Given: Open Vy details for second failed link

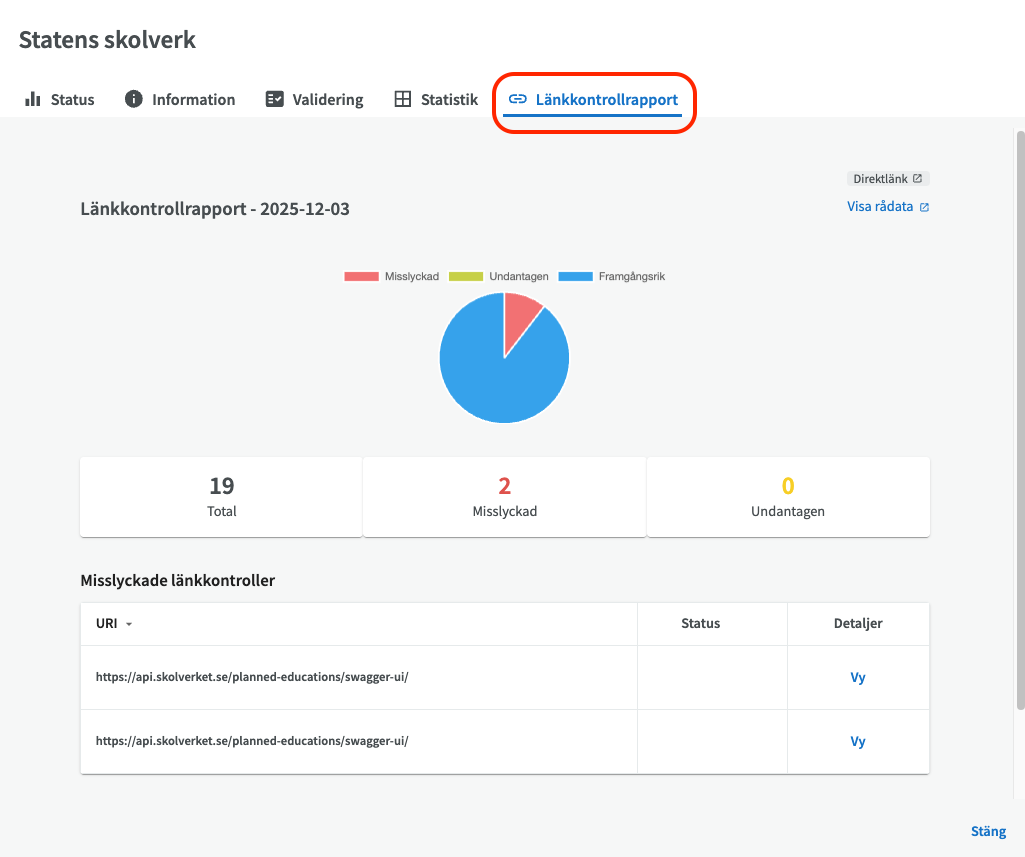Looking at the screenshot, I should click(x=857, y=741).
